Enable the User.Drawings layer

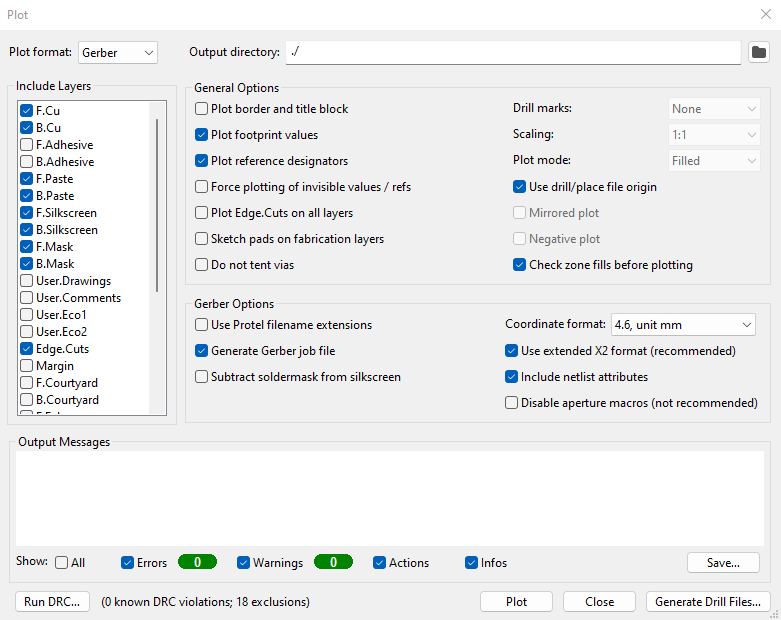pos(26,281)
